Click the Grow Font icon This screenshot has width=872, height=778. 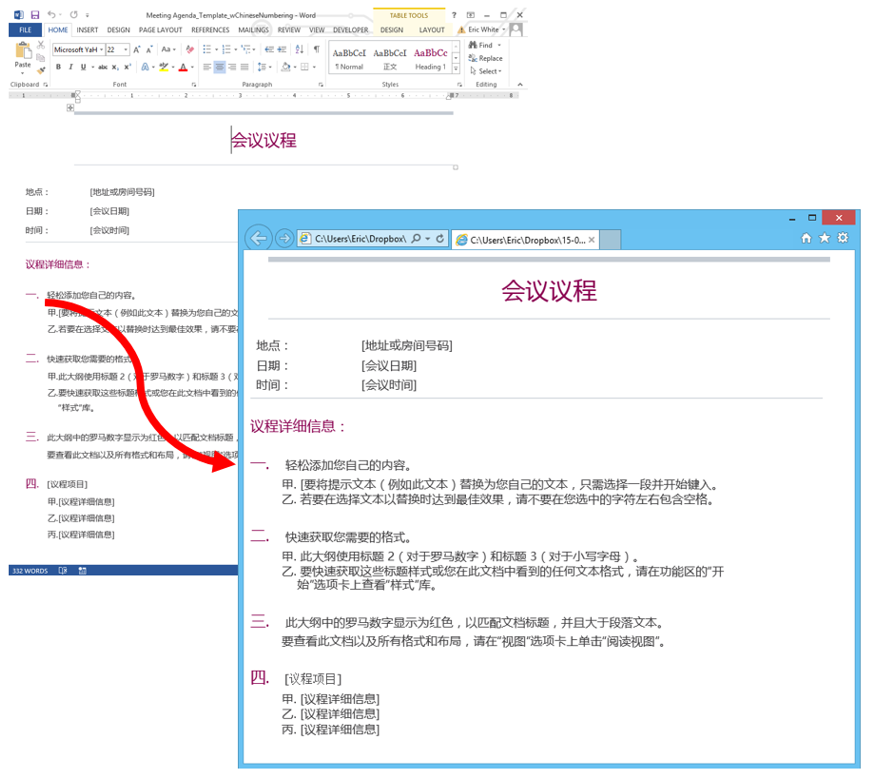coord(136,49)
